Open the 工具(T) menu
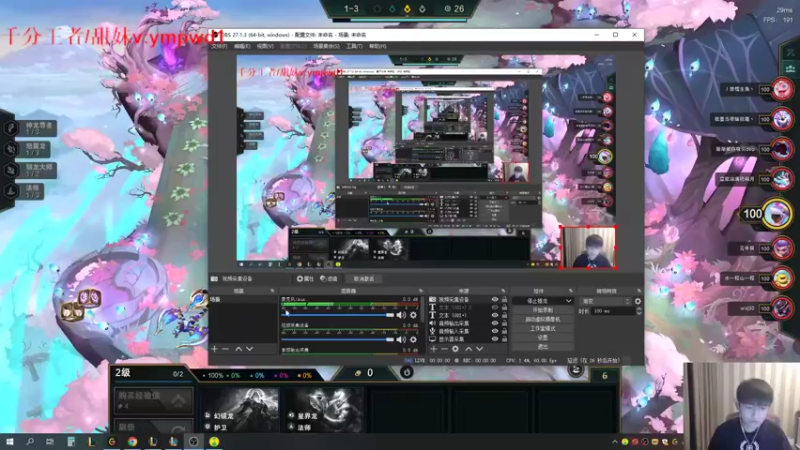Viewport: 800px width, 450px height. click(354, 46)
